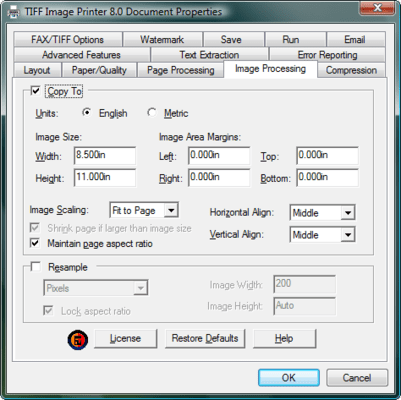Switch to the Advanced Features tab
The height and width of the screenshot is (400, 401).
click(x=82, y=55)
